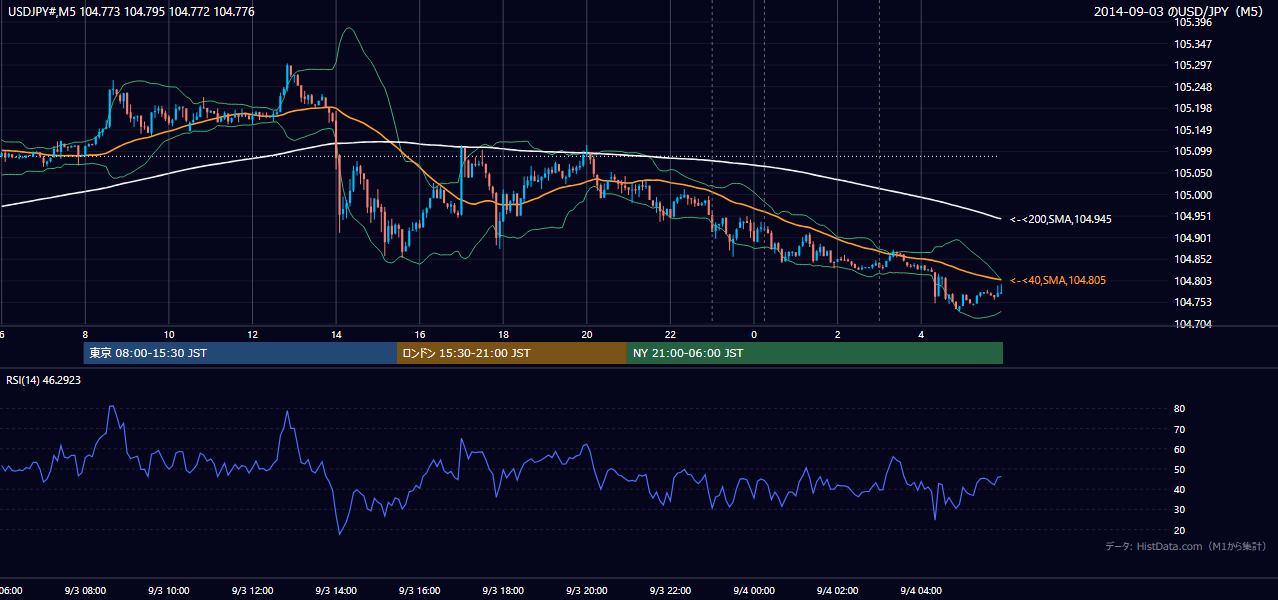The height and width of the screenshot is (600, 1278).
Task: Click the 2014-09-03 USD/JPY (M5) heading
Action: pyautogui.click(x=1180, y=11)
